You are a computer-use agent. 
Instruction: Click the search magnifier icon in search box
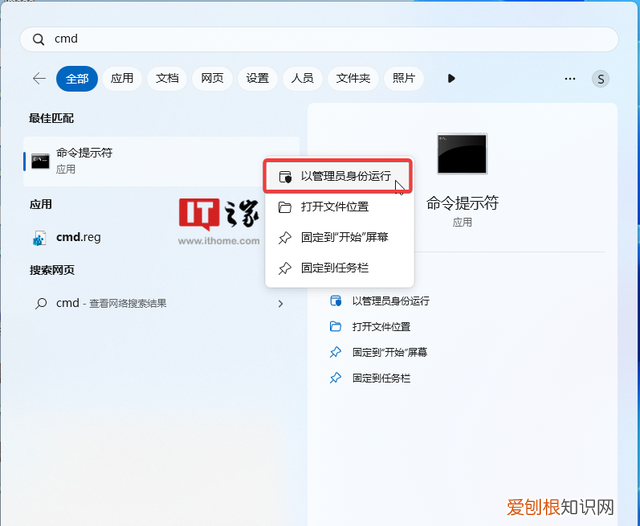[38, 40]
